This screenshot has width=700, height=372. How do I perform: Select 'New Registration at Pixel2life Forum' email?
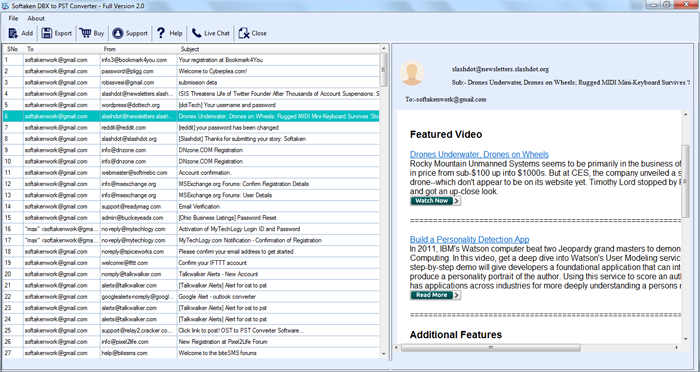(191, 342)
